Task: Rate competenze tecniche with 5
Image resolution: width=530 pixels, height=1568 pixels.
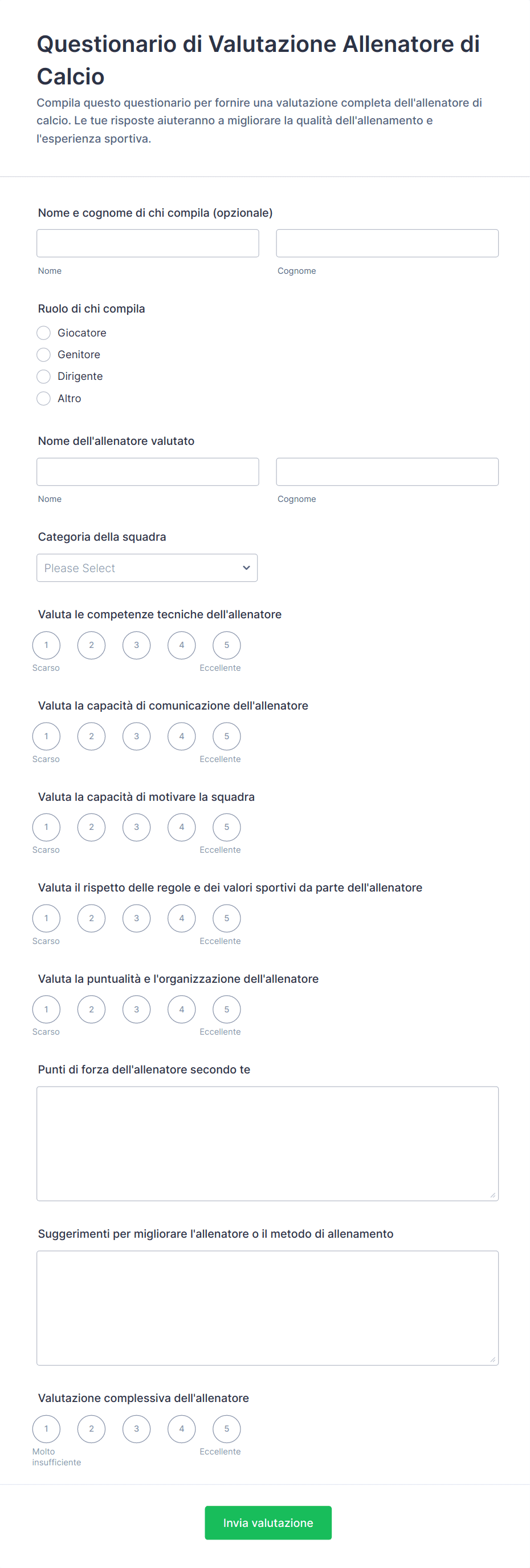Action: pyautogui.click(x=226, y=645)
